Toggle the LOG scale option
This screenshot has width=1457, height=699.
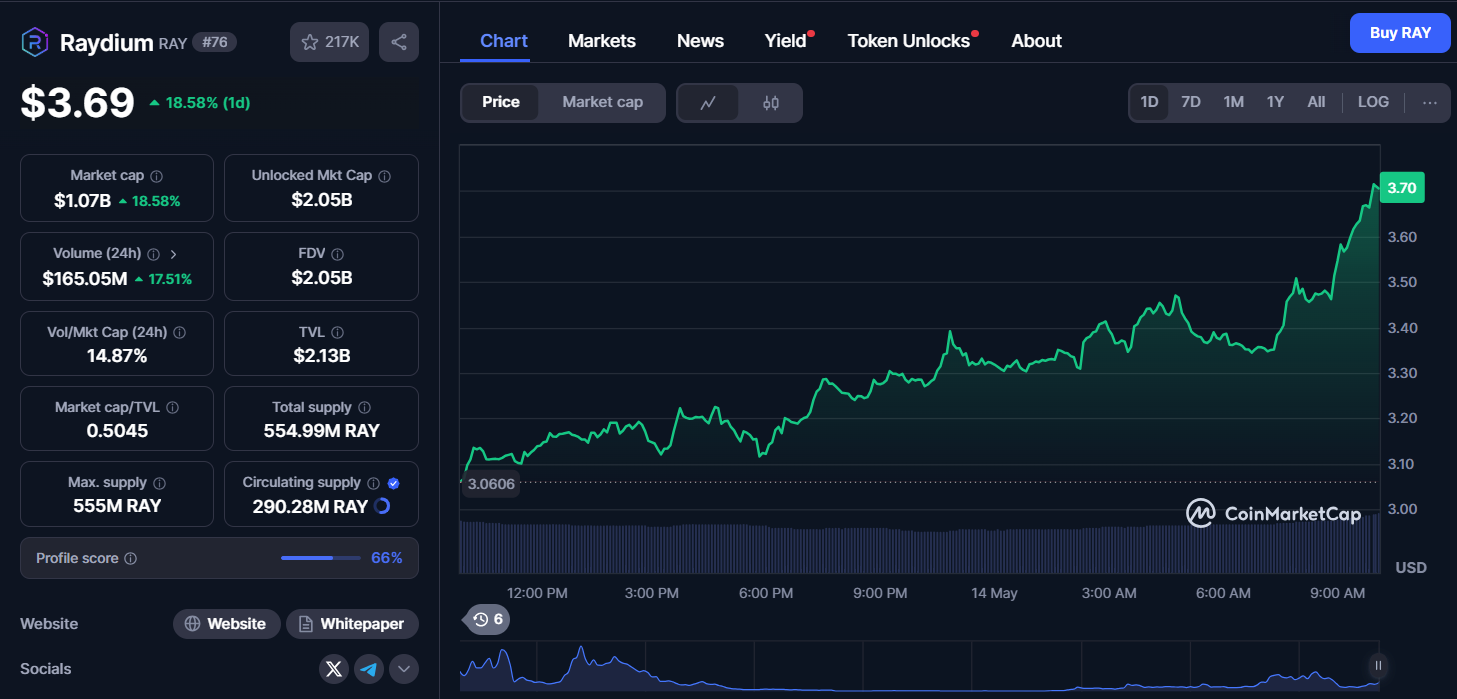[x=1373, y=102]
